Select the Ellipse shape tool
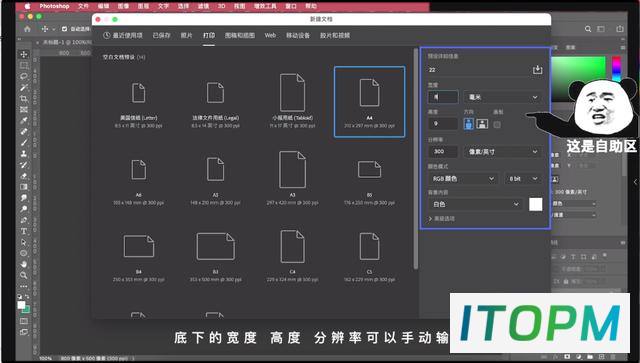Image resolution: width=640 pixels, height=363 pixels. 24,253
